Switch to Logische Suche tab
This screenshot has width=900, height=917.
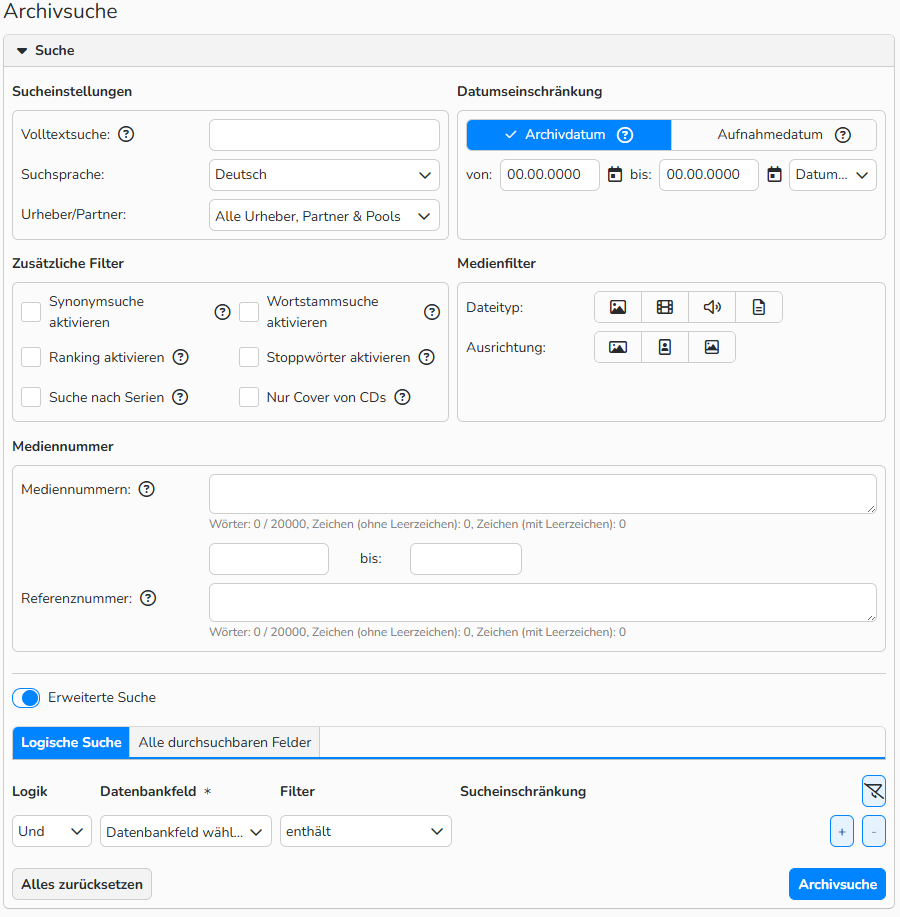[71, 742]
